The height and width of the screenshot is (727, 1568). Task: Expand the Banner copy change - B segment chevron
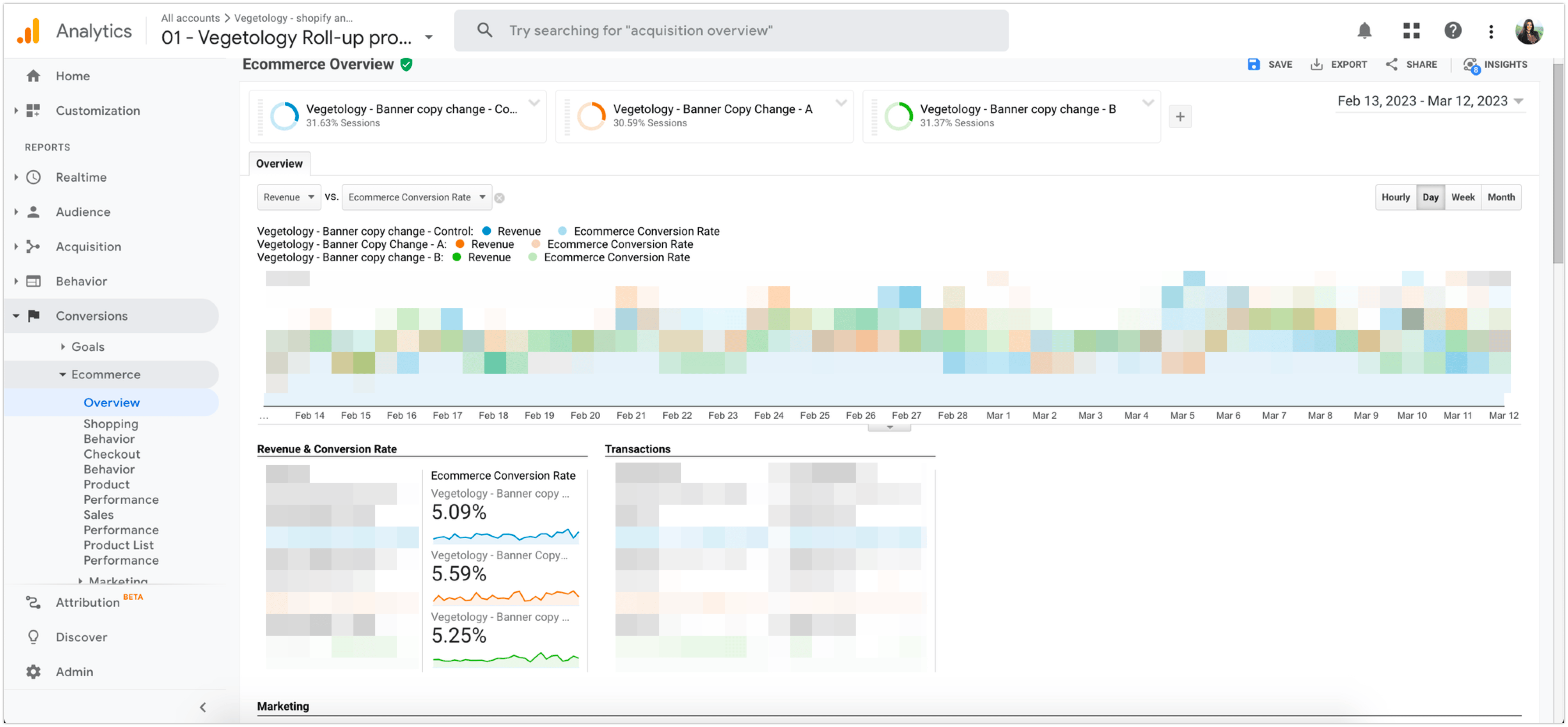[x=1148, y=103]
